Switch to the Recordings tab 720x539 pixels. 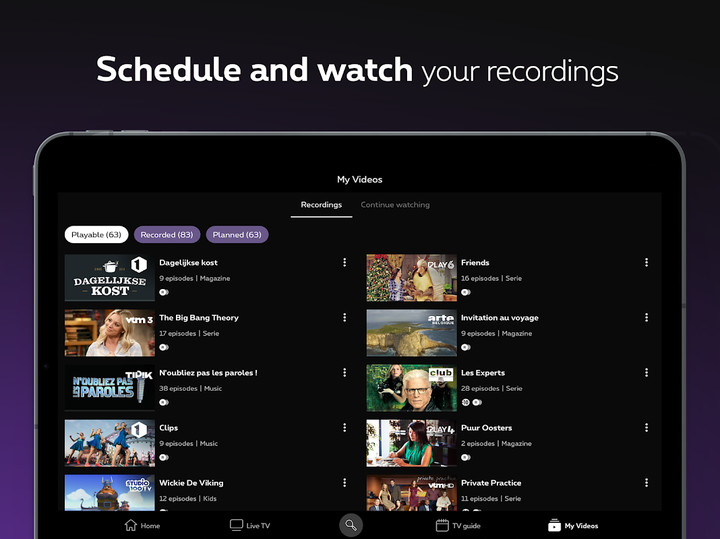point(321,205)
